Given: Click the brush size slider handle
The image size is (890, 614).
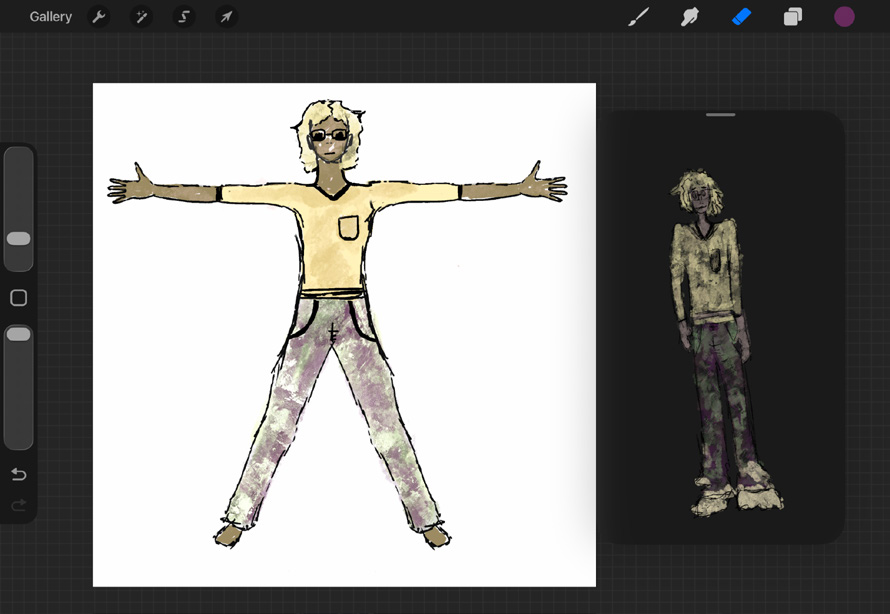Looking at the screenshot, I should (19, 238).
